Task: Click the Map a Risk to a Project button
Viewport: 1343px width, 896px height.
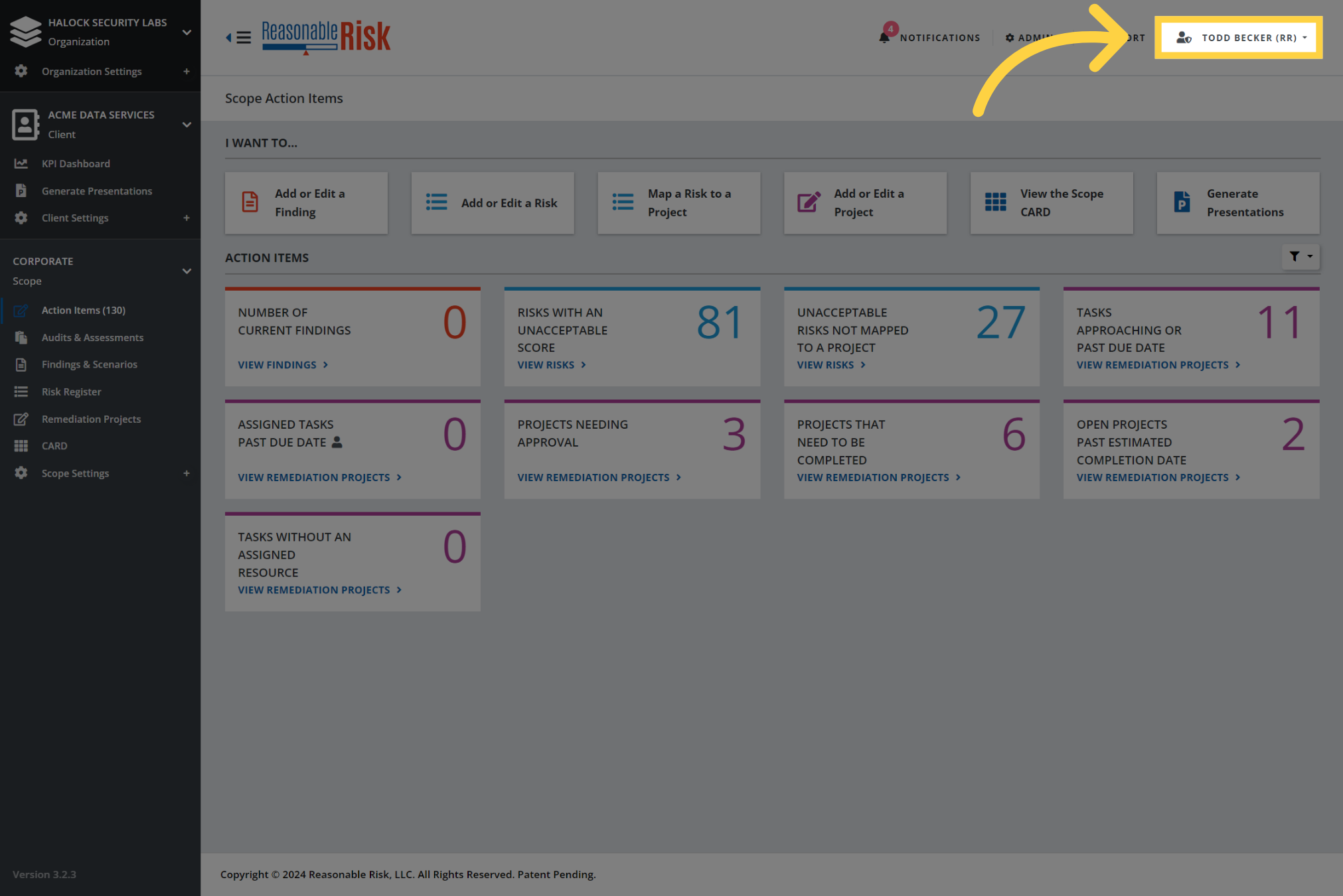Action: pyautogui.click(x=678, y=202)
